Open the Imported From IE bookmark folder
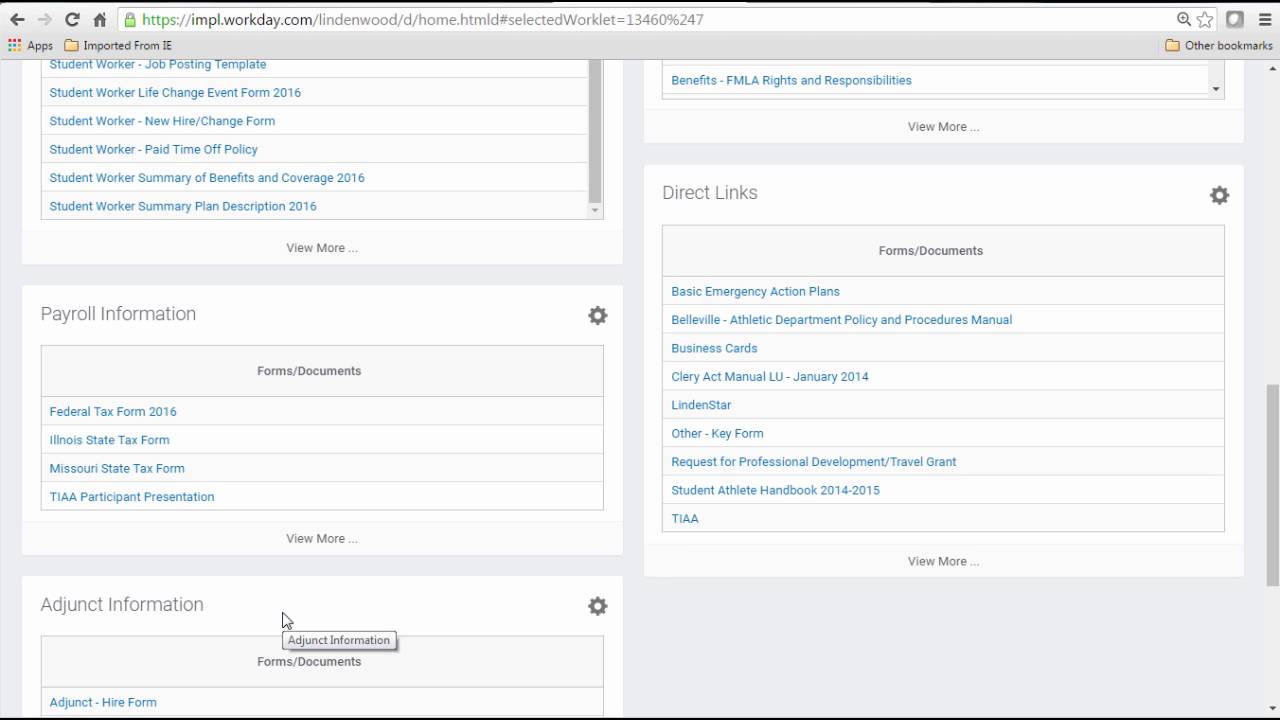 (118, 45)
